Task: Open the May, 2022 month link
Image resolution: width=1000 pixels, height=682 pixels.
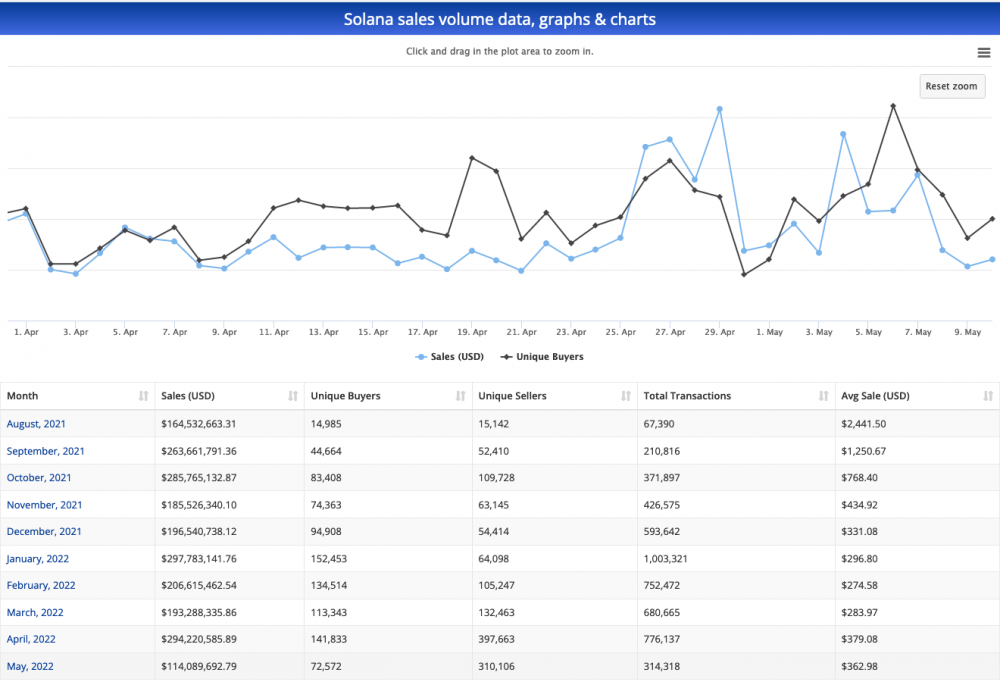Action: (30, 667)
